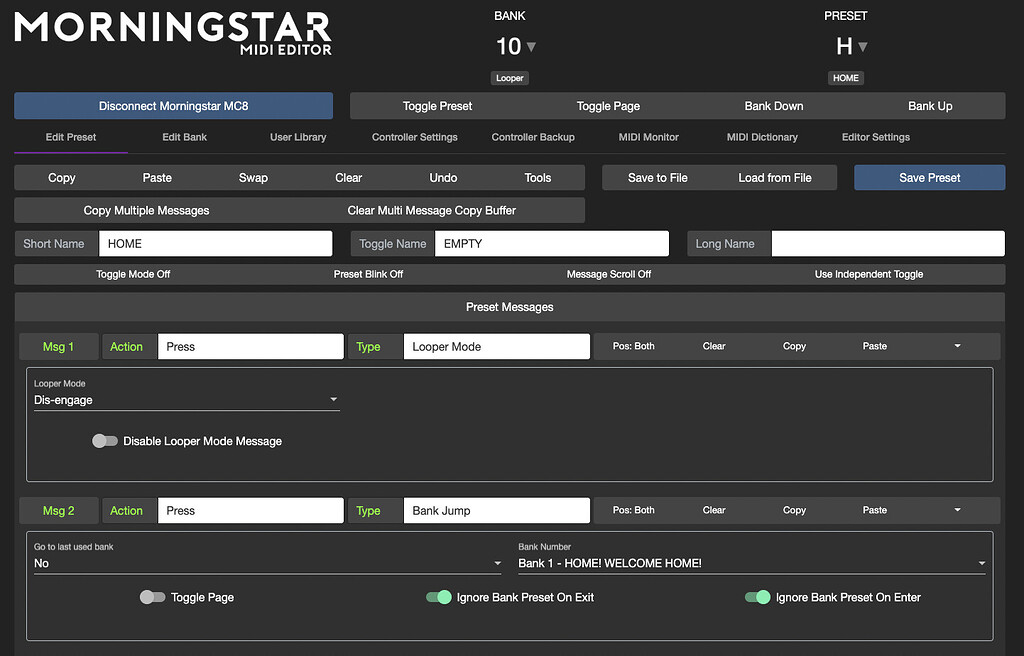Open the Controller Settings tab
The image size is (1024, 656).
click(x=414, y=137)
